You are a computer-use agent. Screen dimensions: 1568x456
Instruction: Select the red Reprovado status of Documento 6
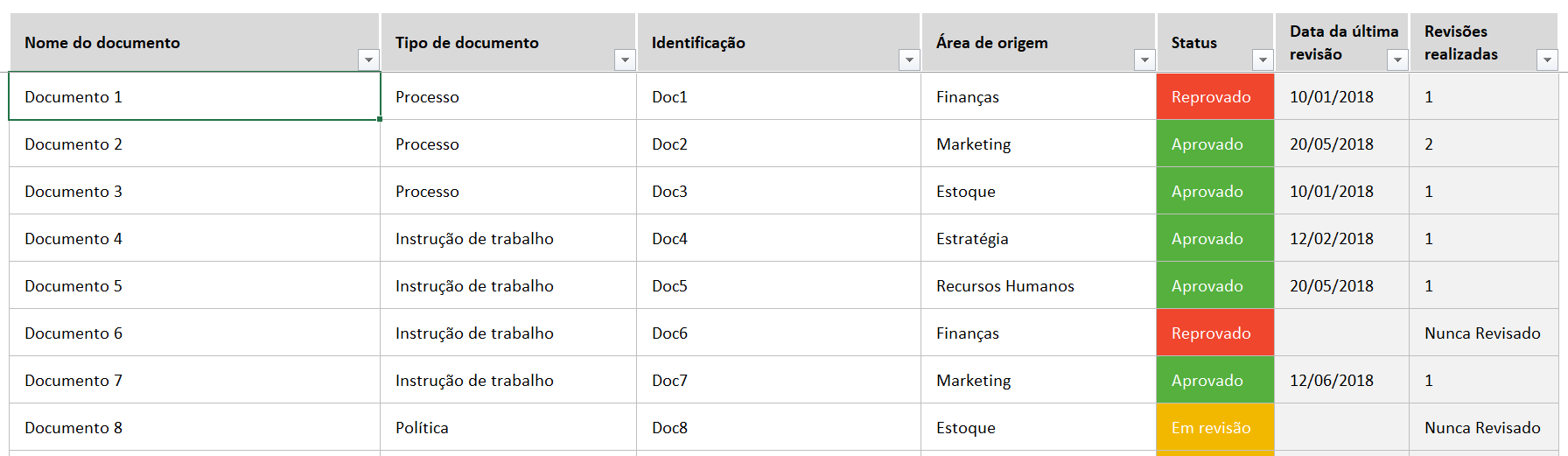(1214, 333)
